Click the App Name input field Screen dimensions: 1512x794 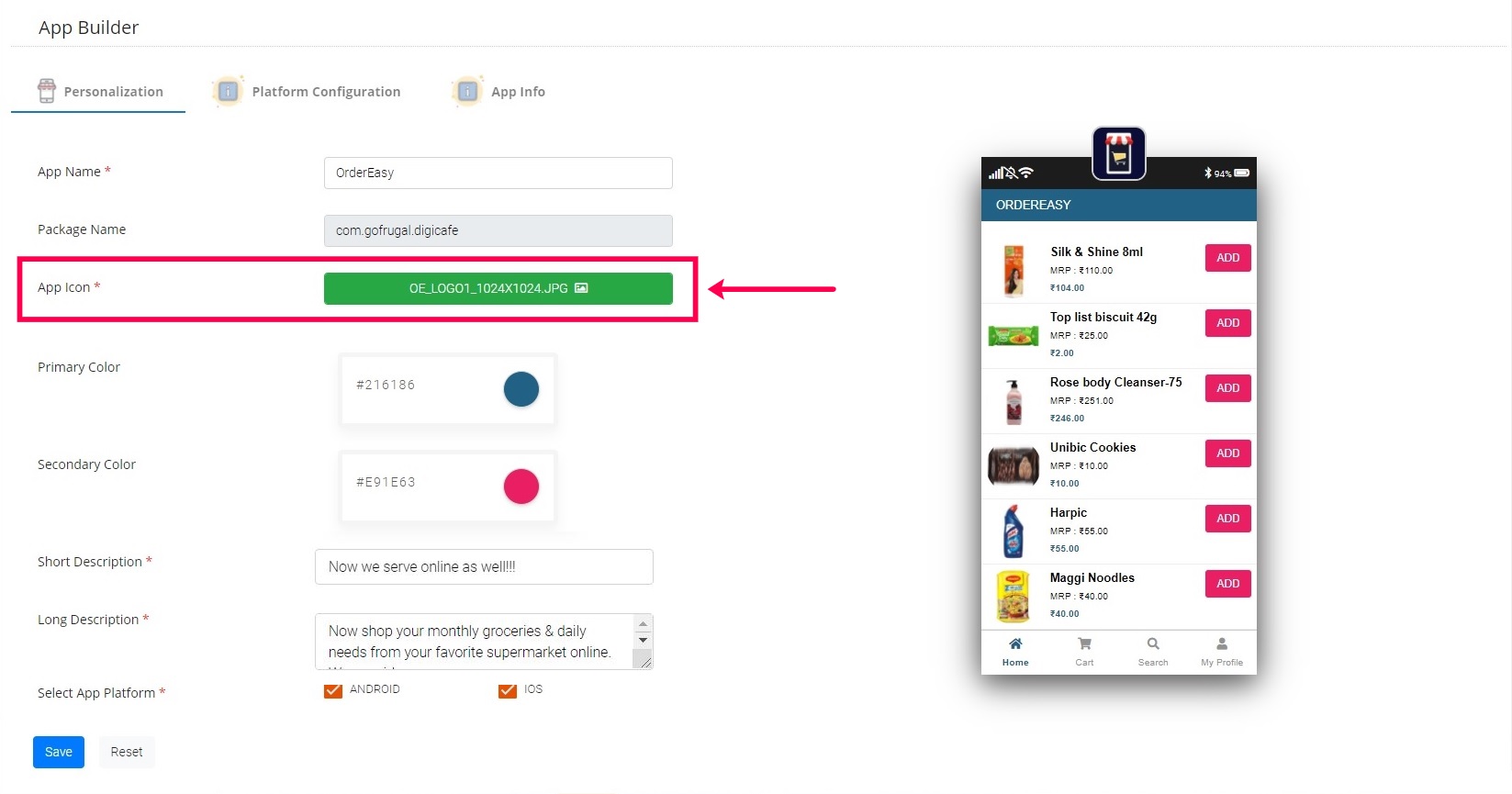click(x=498, y=173)
